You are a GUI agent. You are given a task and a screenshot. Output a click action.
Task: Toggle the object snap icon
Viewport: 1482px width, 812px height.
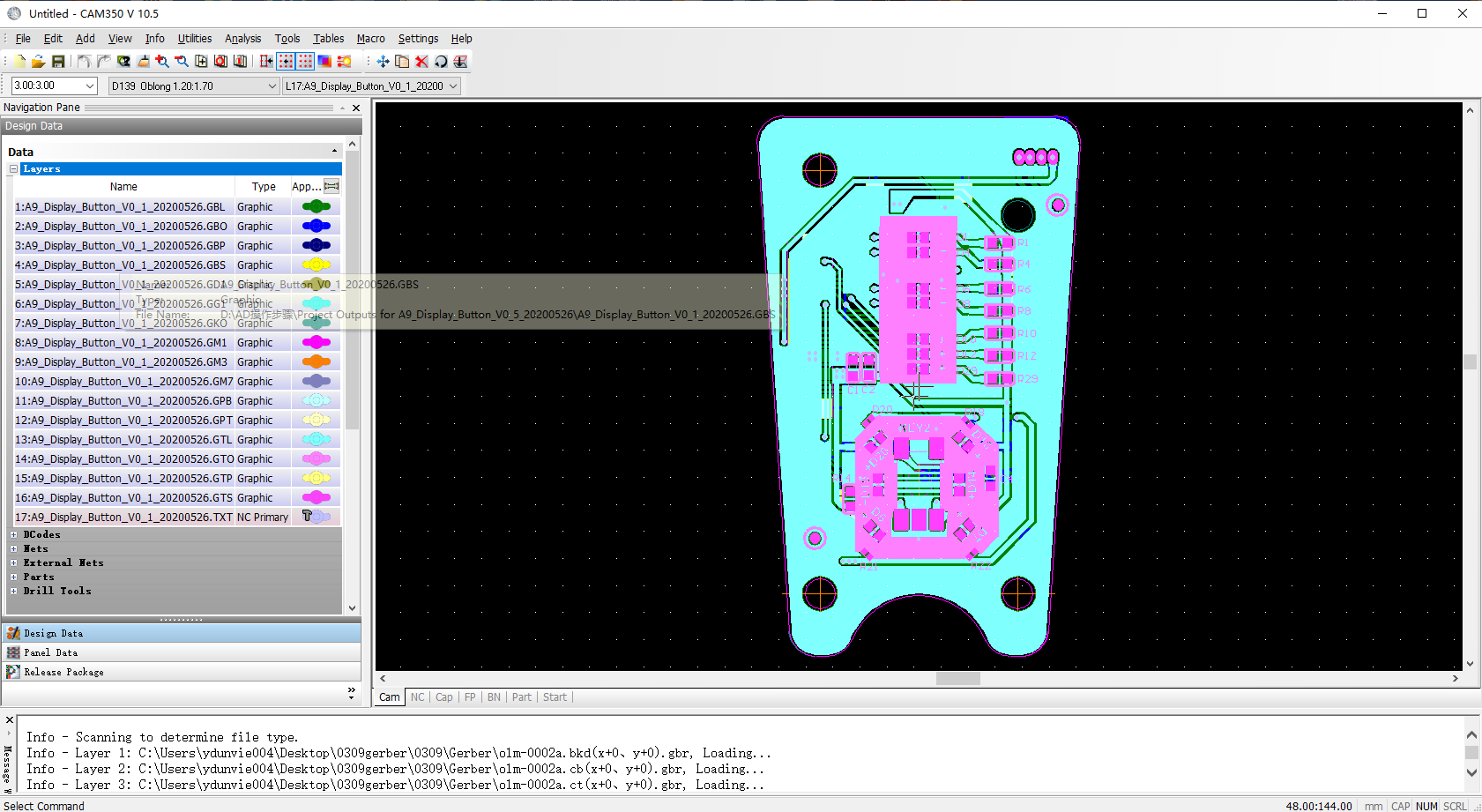[x=266, y=61]
